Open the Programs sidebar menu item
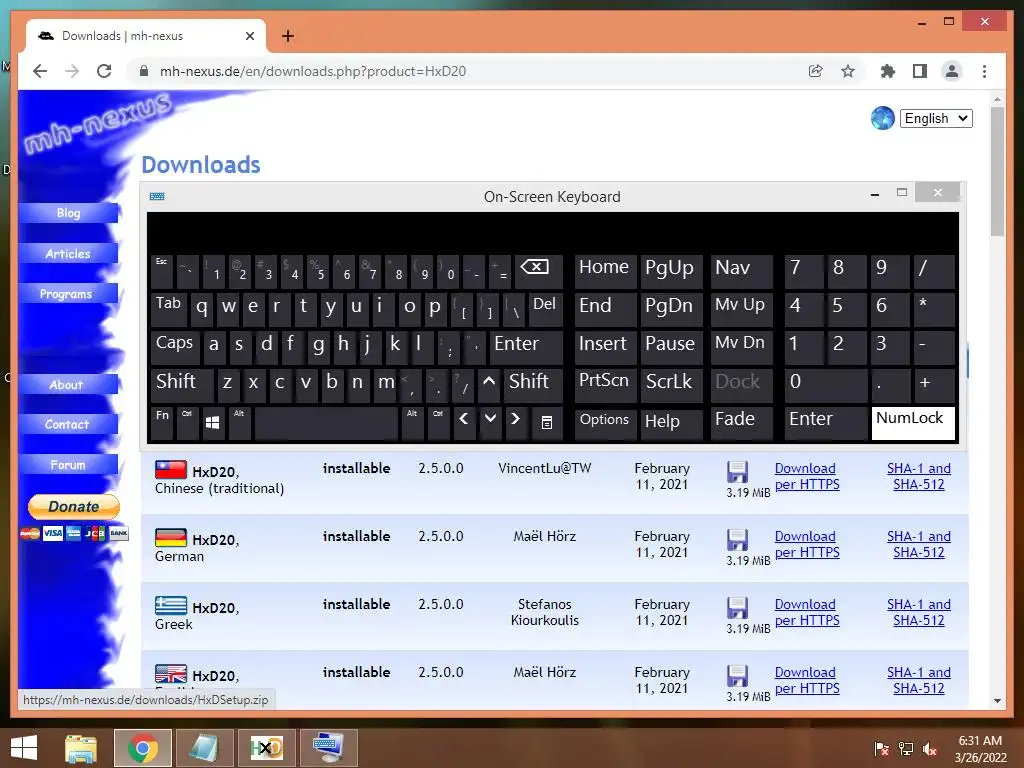Image resolution: width=1024 pixels, height=768 pixels. pos(69,294)
